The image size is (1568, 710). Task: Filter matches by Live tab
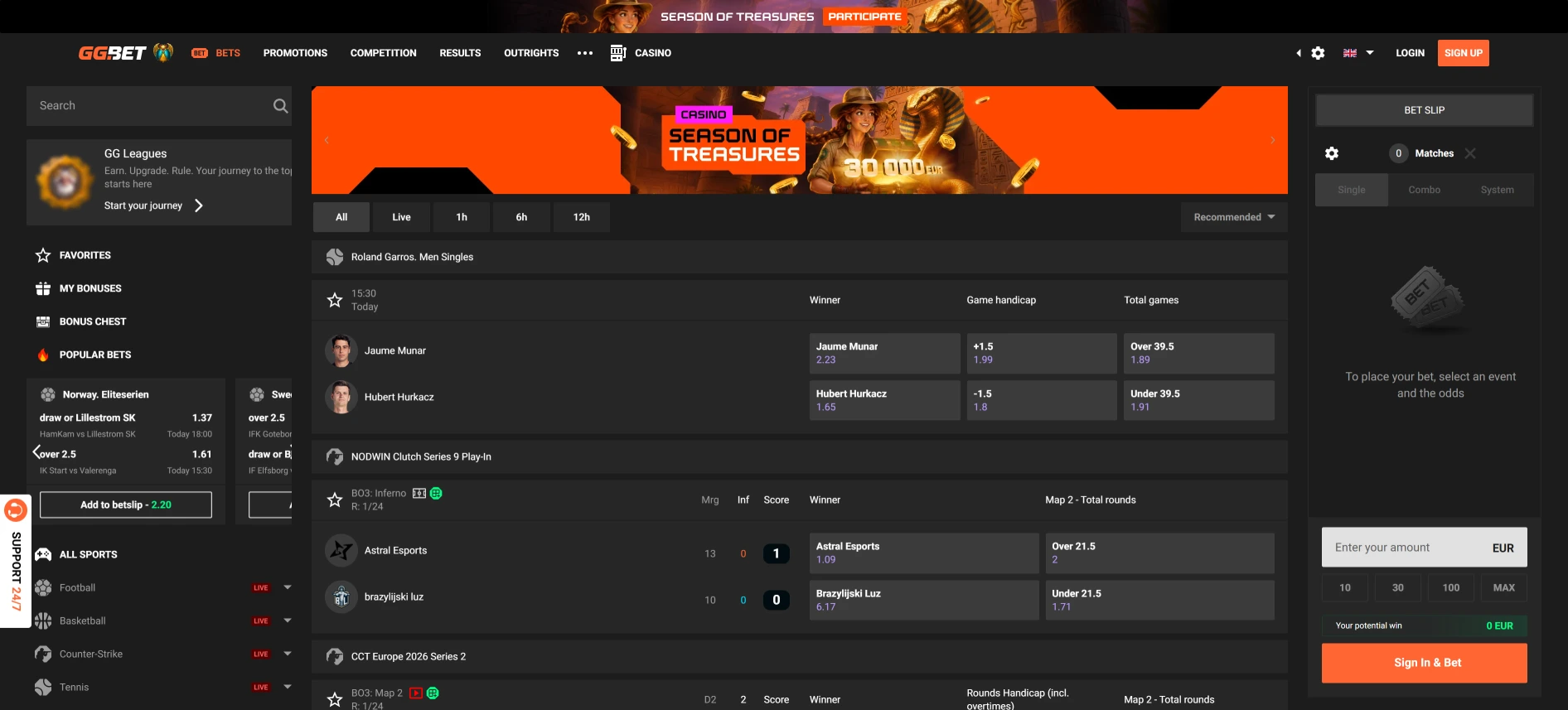[x=401, y=217]
